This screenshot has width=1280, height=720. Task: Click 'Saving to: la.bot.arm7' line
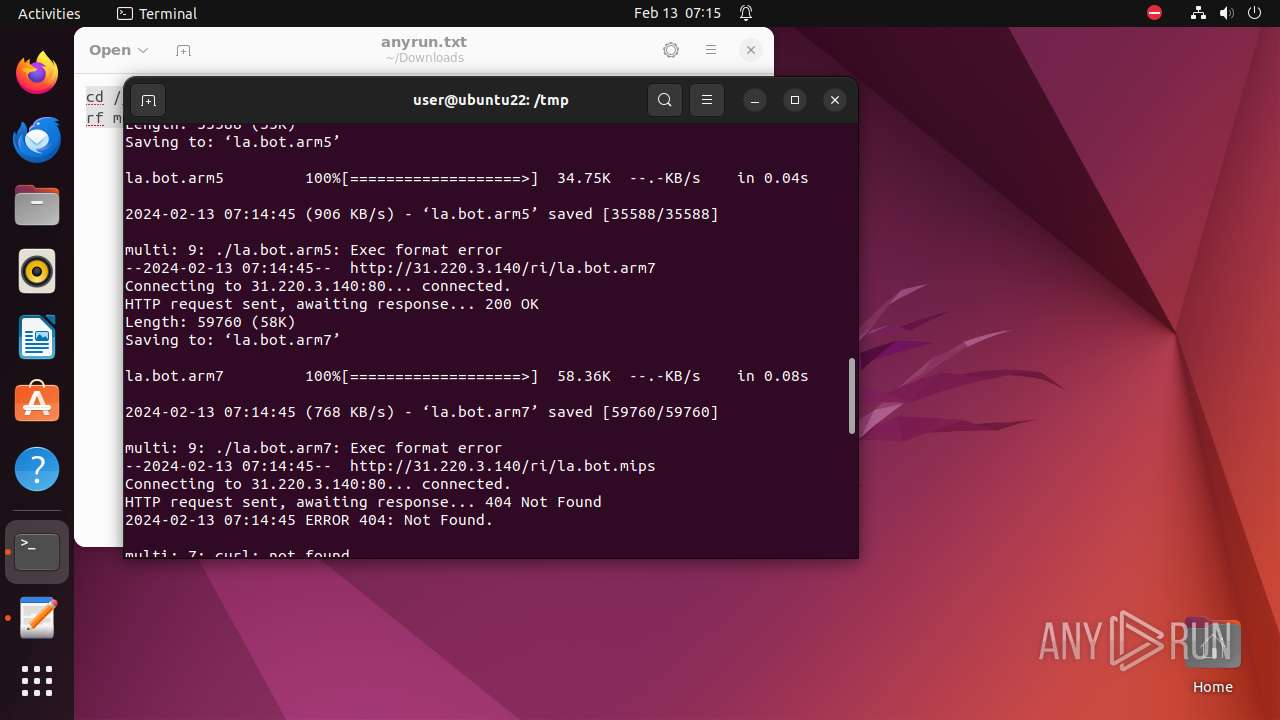233,340
